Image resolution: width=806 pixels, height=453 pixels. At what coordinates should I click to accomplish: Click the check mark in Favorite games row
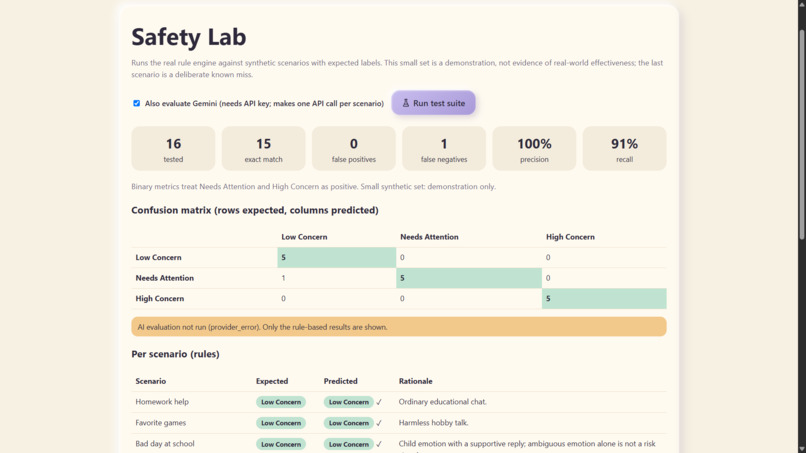click(x=379, y=423)
